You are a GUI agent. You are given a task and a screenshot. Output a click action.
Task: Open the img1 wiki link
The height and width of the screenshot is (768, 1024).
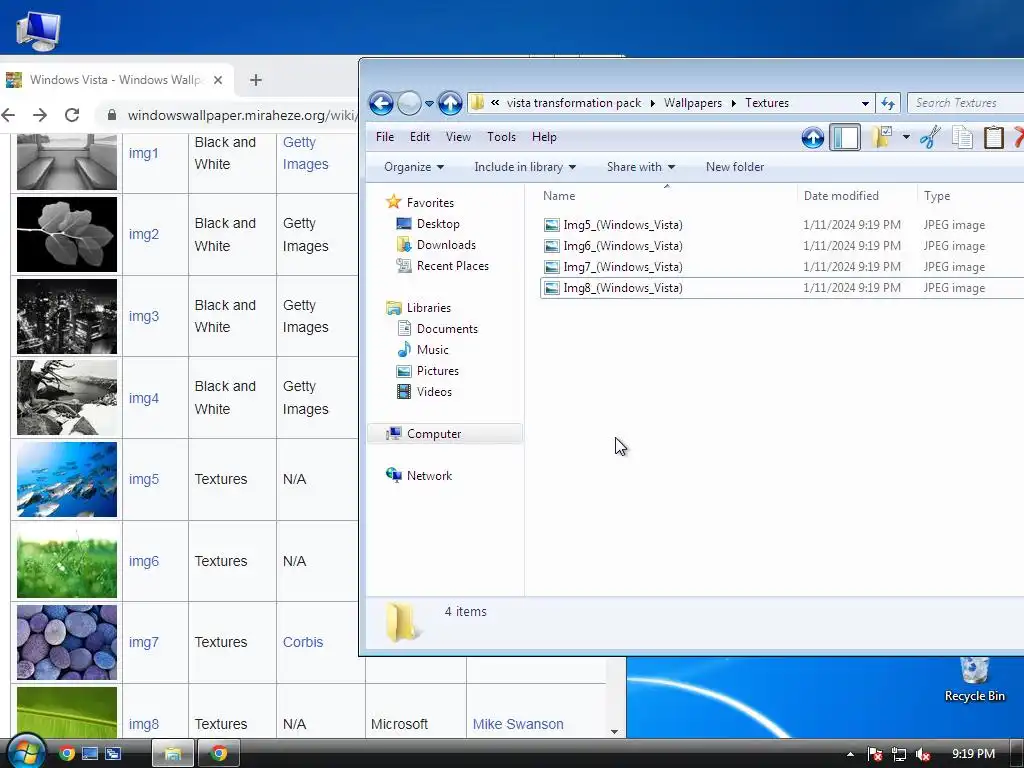[x=144, y=153]
